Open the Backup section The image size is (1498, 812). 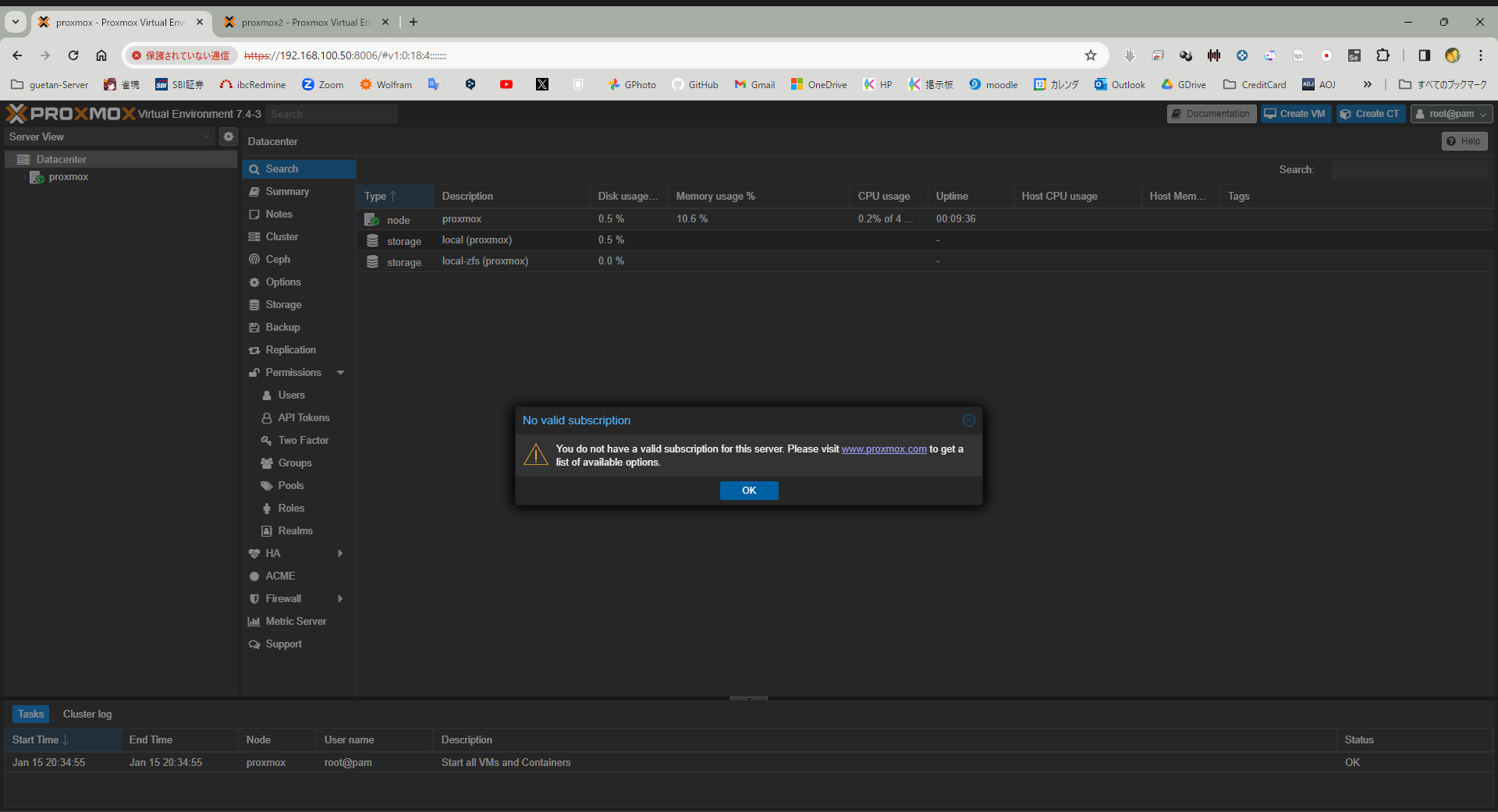point(282,328)
